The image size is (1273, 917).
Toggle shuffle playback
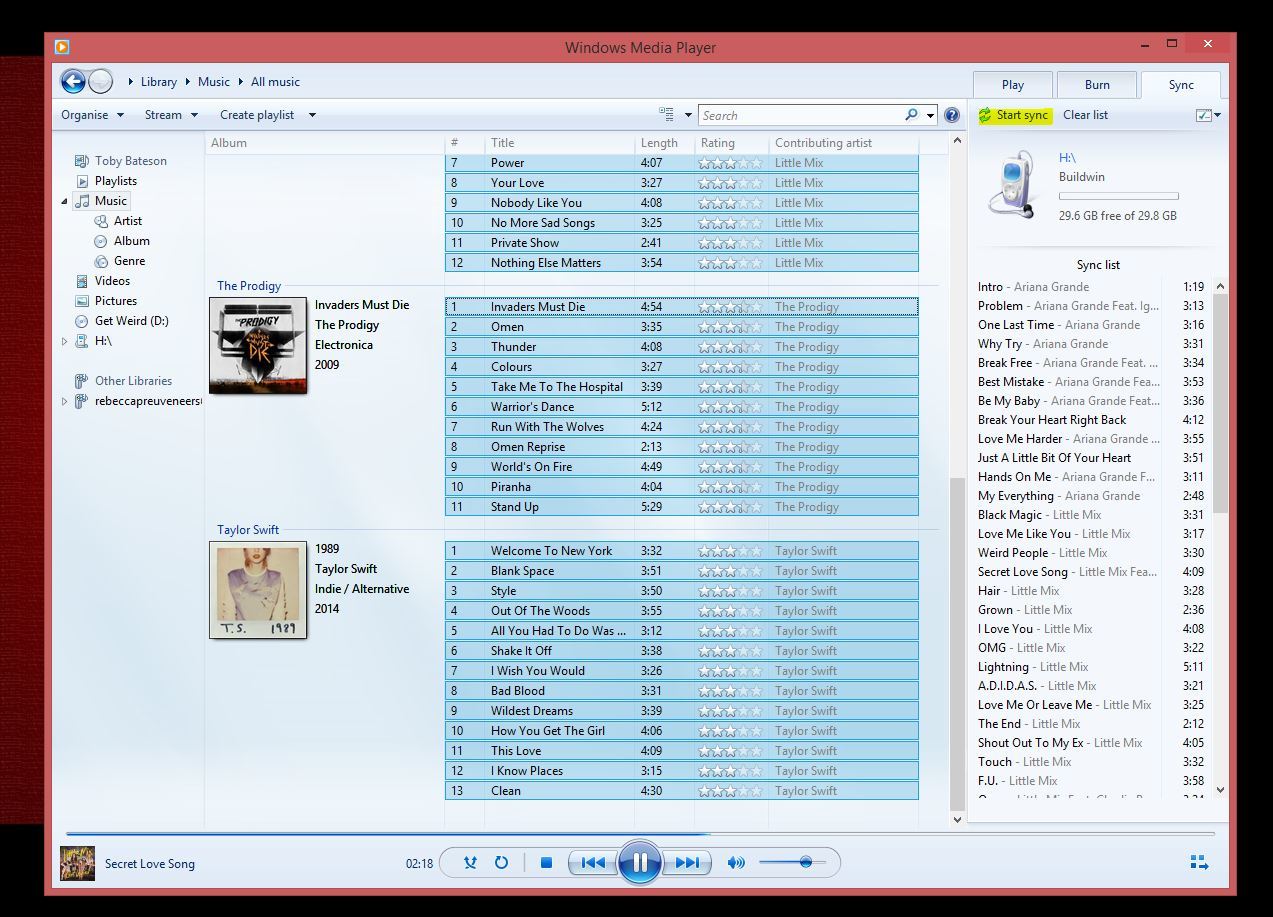point(470,862)
